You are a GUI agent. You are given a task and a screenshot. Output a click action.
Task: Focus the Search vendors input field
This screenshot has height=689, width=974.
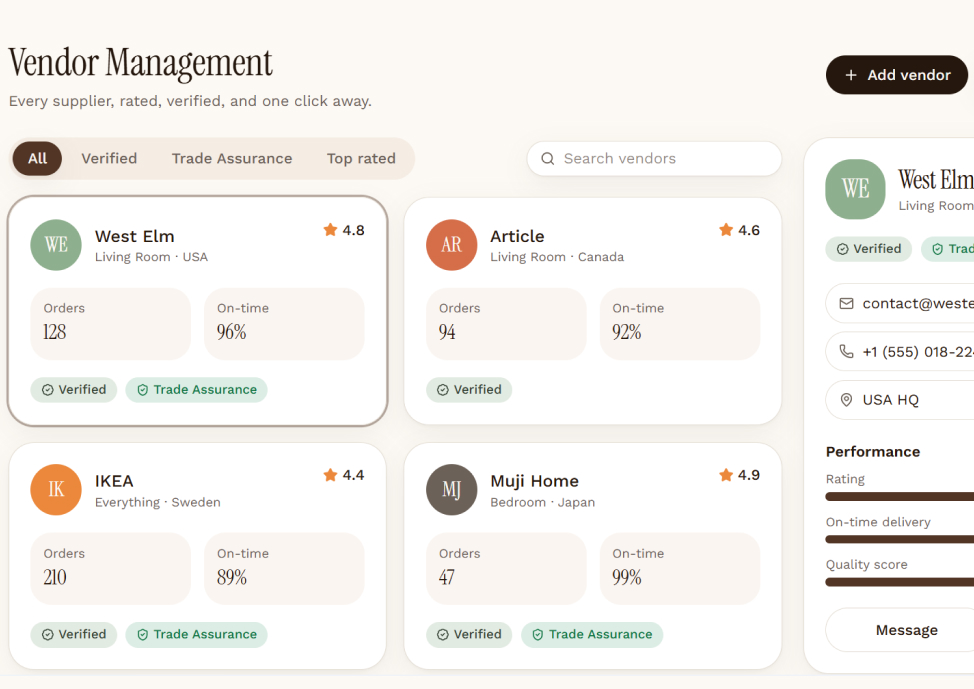(654, 158)
